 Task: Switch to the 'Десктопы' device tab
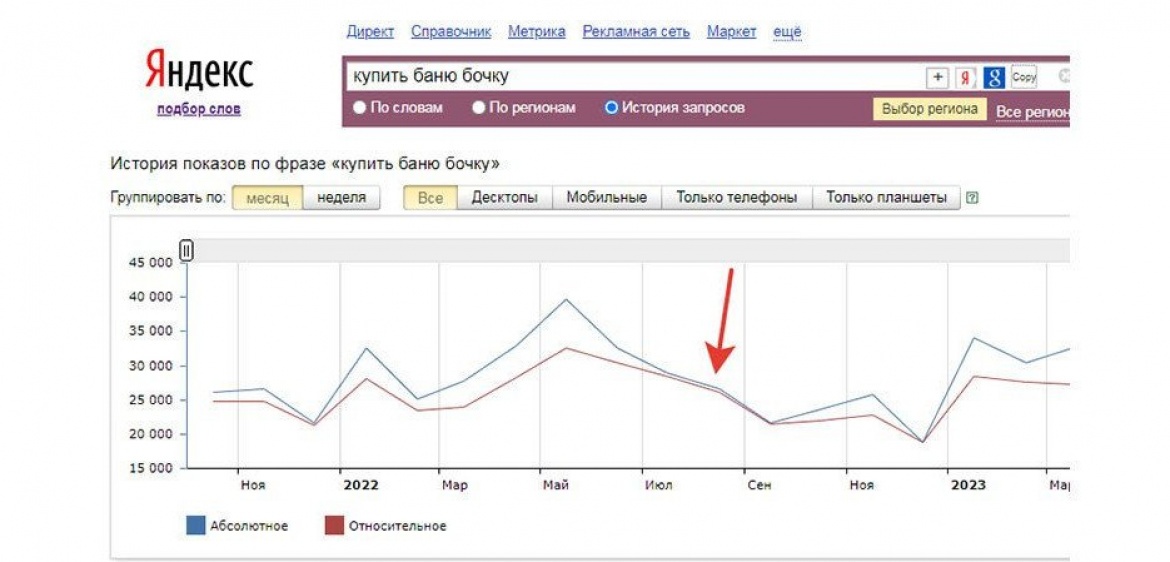coord(504,198)
